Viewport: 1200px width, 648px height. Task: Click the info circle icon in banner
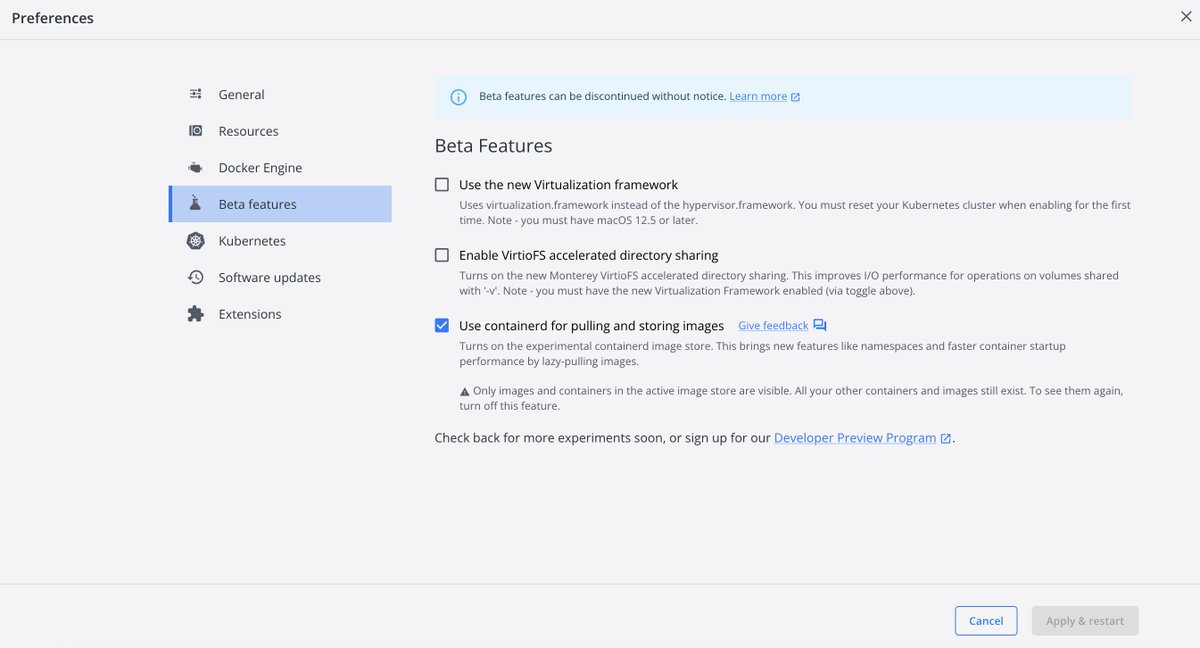[458, 97]
